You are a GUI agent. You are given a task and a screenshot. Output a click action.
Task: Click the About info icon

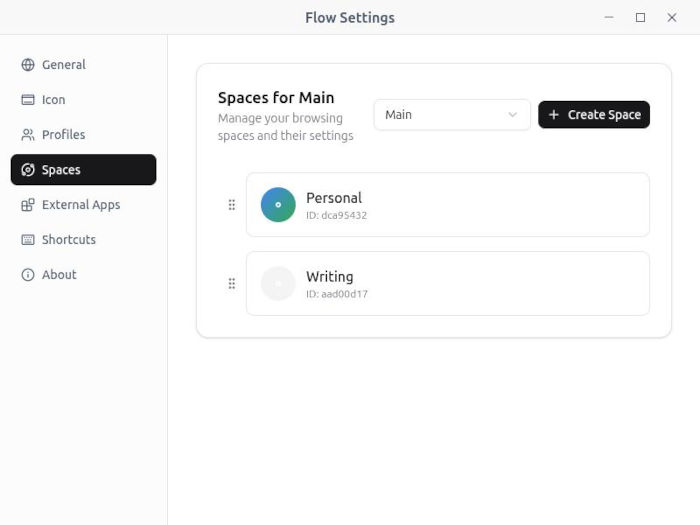[x=28, y=275]
